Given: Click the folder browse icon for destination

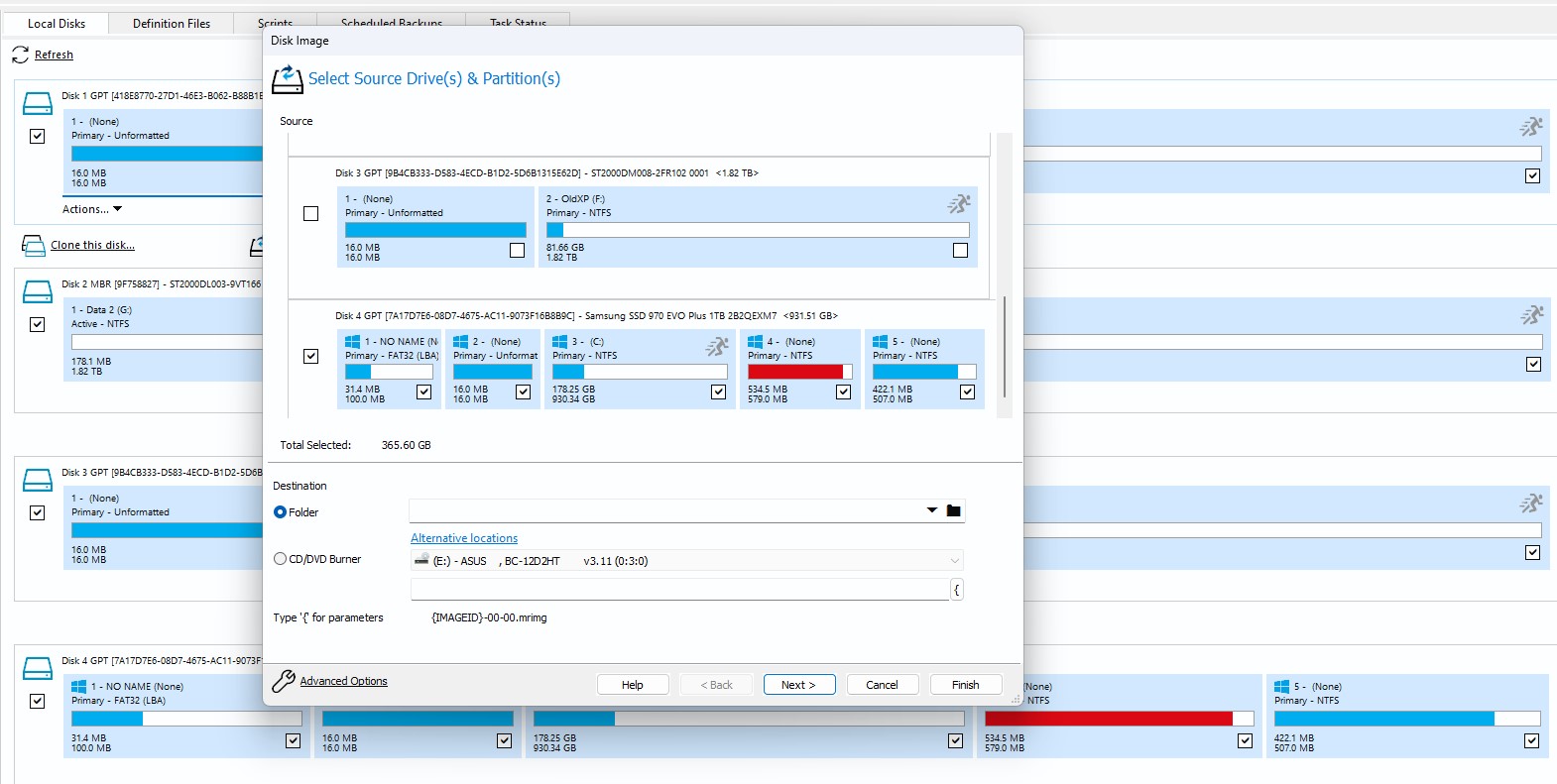Looking at the screenshot, I should (x=953, y=511).
